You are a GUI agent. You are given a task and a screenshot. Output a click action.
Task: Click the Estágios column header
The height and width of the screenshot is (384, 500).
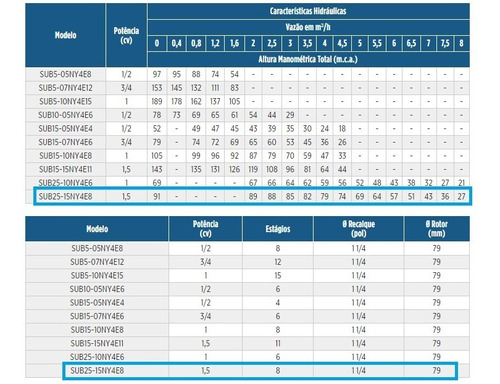tap(278, 229)
